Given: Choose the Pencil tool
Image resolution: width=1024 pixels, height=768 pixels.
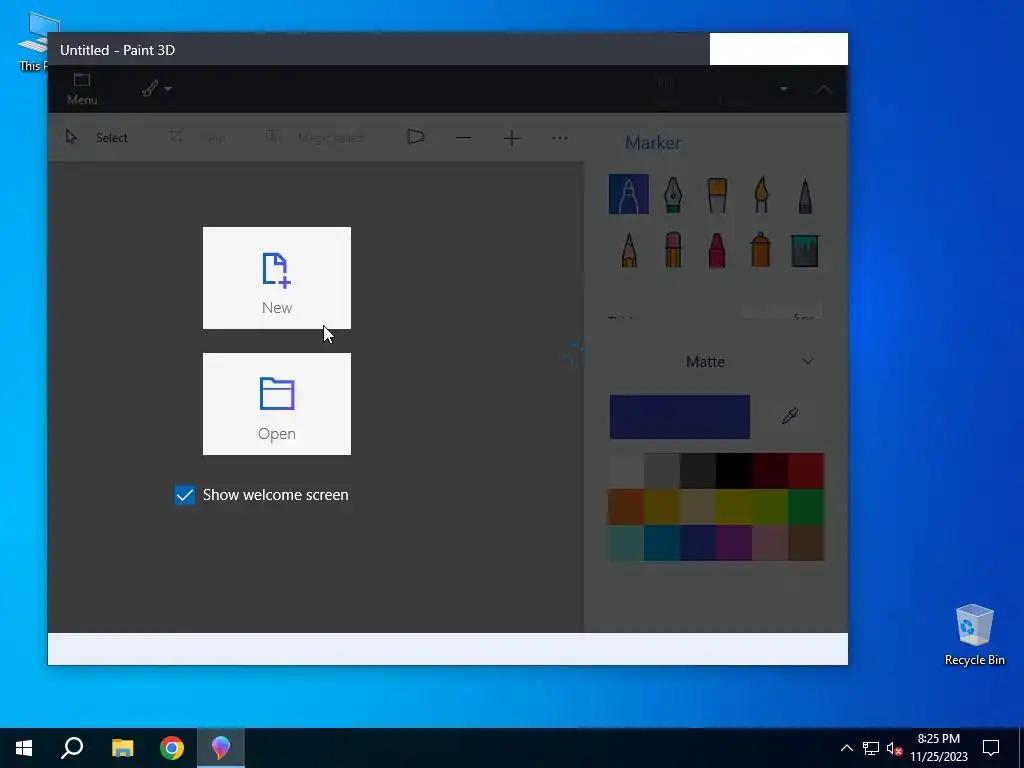Looking at the screenshot, I should tap(628, 249).
